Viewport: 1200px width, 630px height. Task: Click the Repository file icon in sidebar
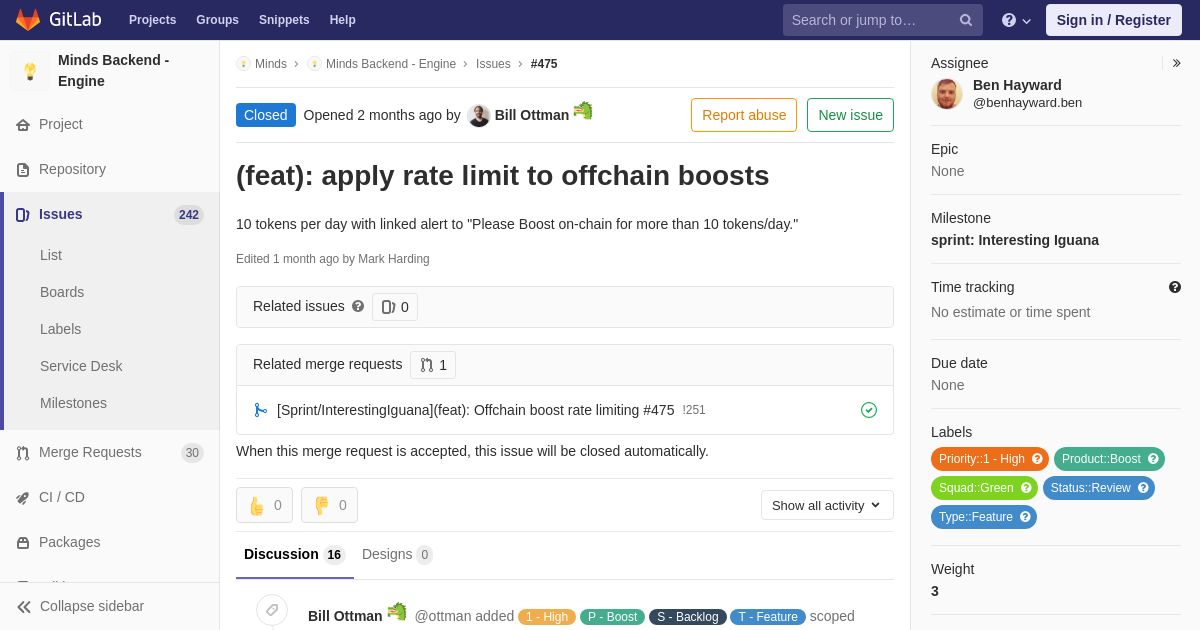coord(23,170)
